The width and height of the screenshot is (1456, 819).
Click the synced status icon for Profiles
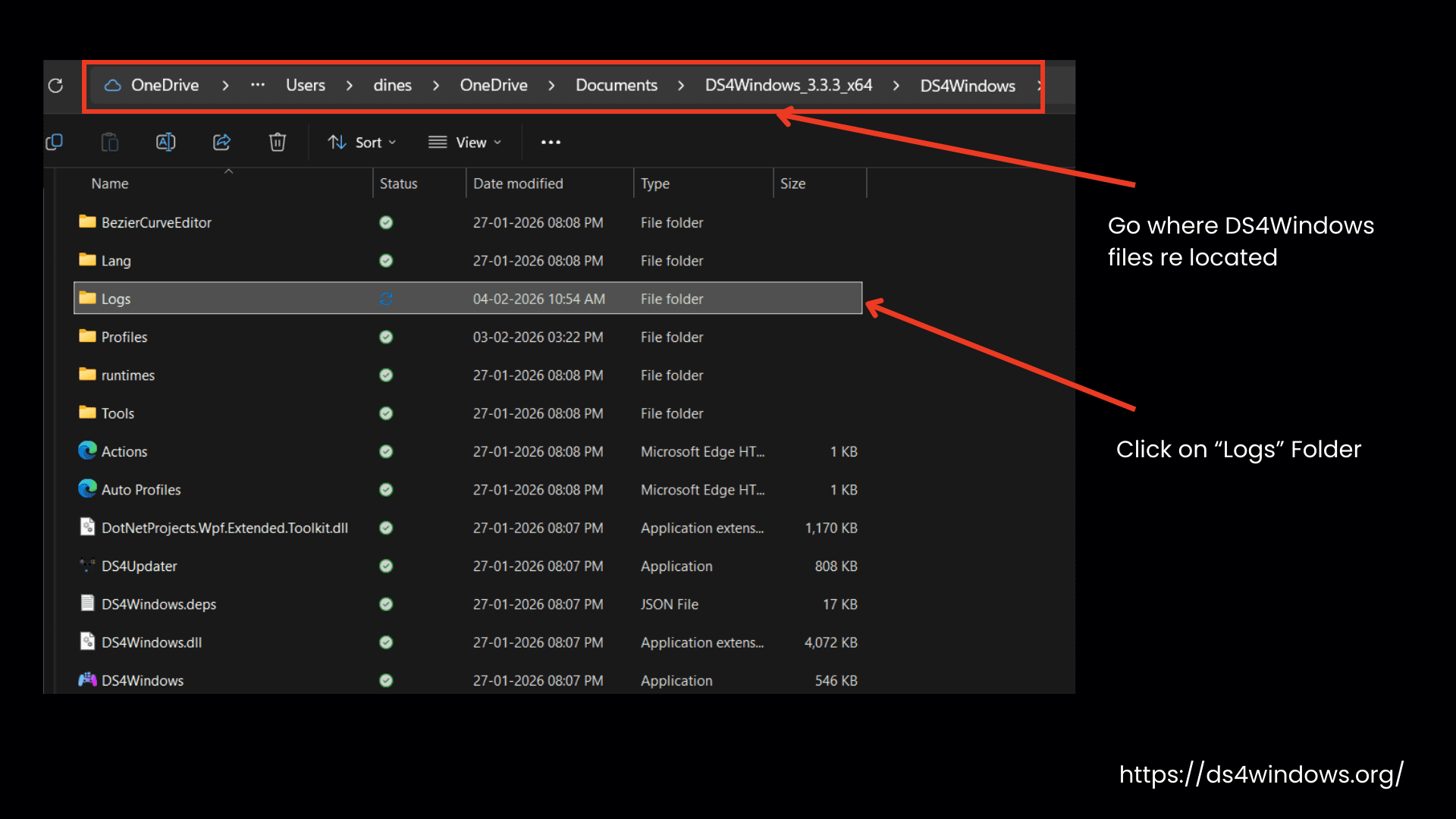386,337
